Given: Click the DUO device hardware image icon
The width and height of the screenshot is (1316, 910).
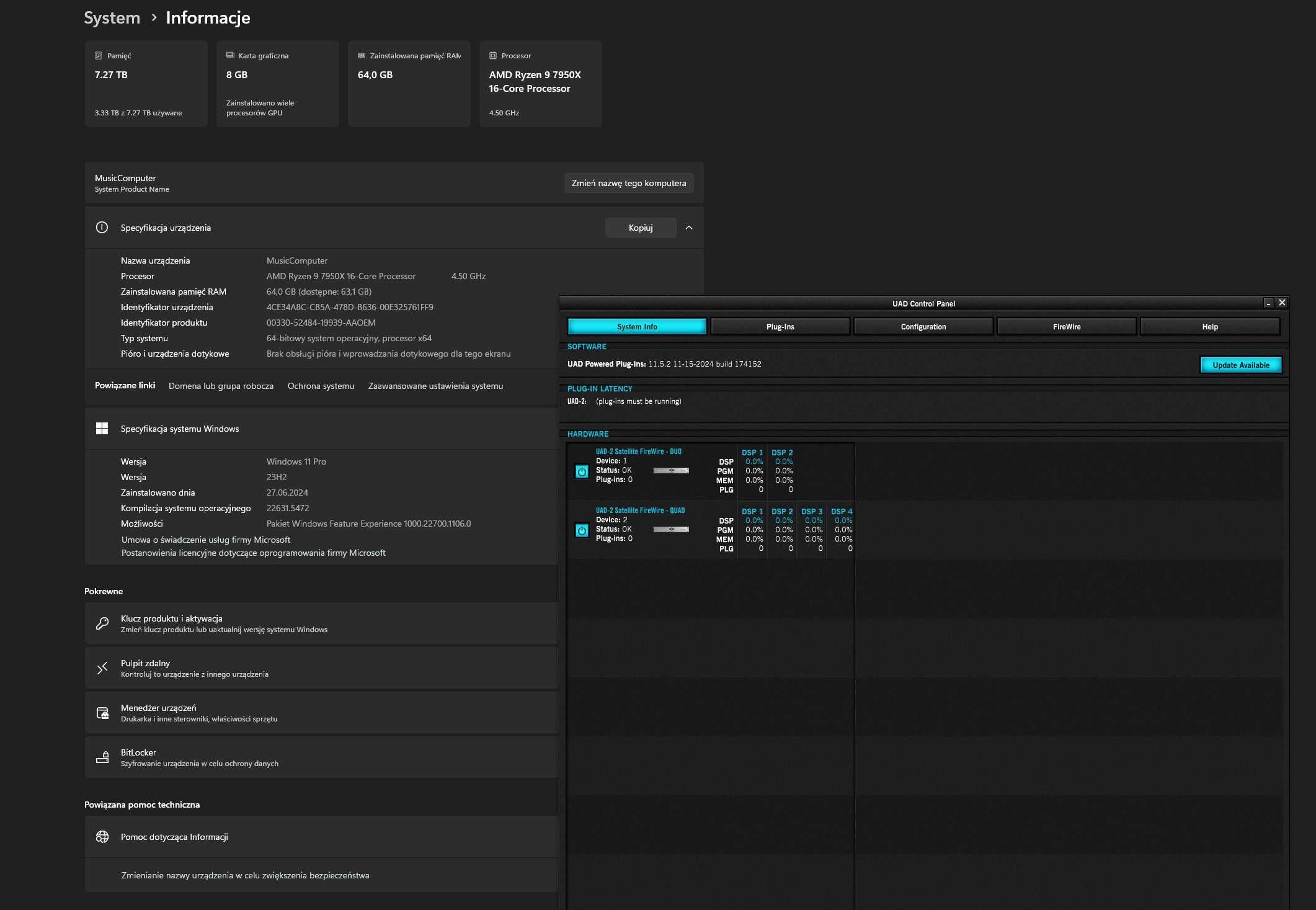Looking at the screenshot, I should coord(671,470).
